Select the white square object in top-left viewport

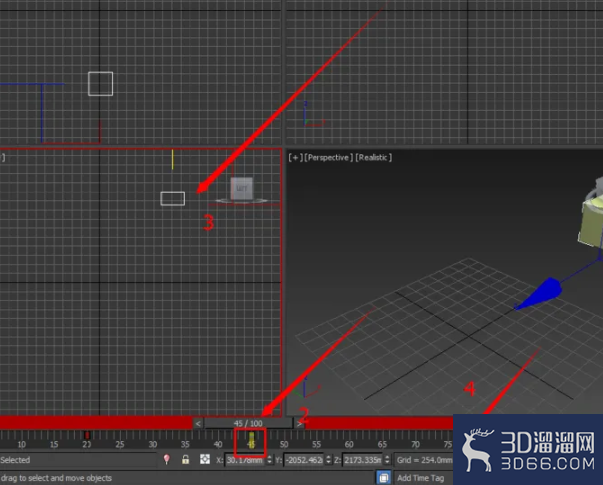tap(100, 84)
